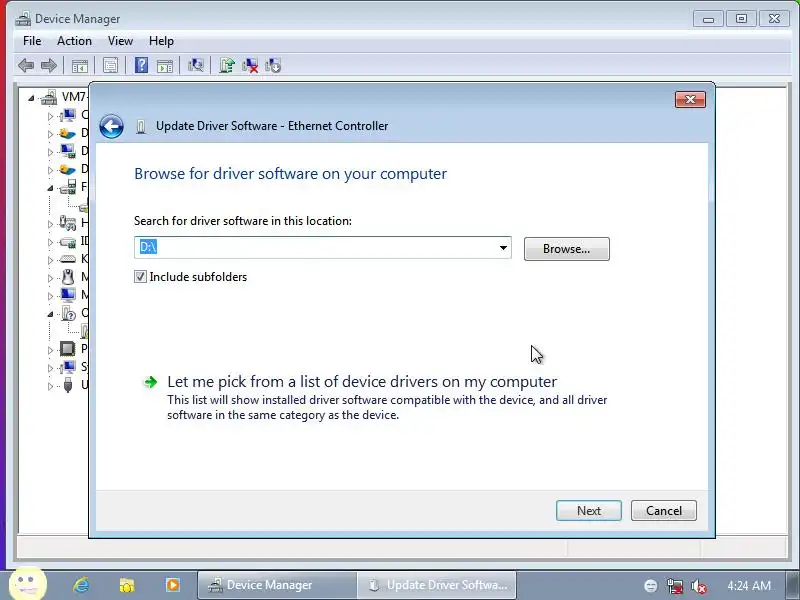Click the Start button orb

click(x=28, y=583)
